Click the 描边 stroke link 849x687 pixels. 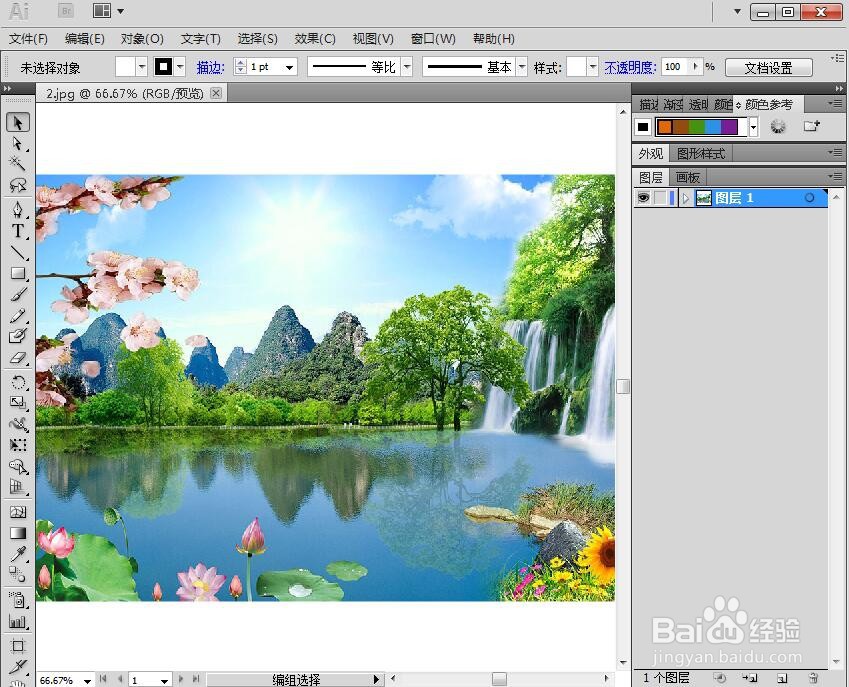[x=210, y=67]
